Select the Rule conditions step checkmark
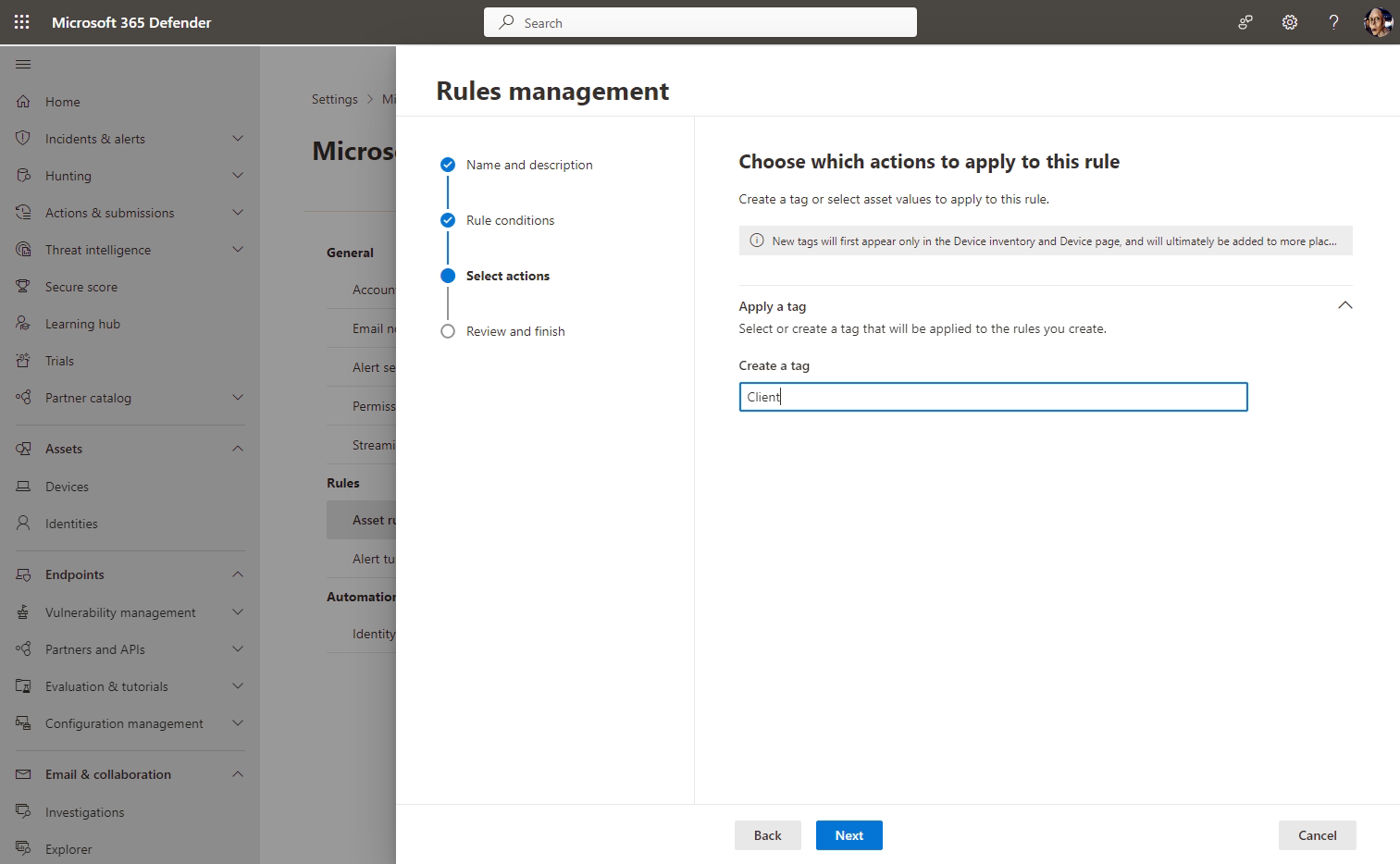Viewport: 1400px width, 864px height. [448, 220]
